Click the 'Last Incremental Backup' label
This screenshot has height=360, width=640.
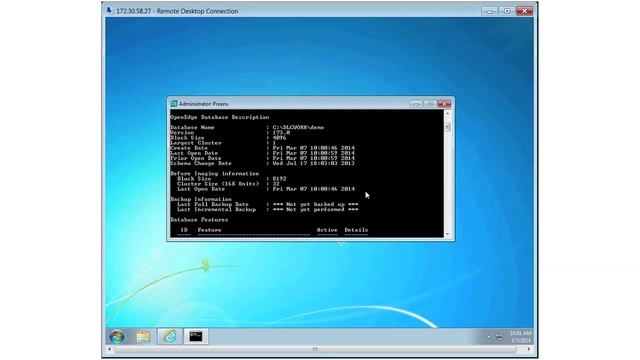(x=216, y=209)
